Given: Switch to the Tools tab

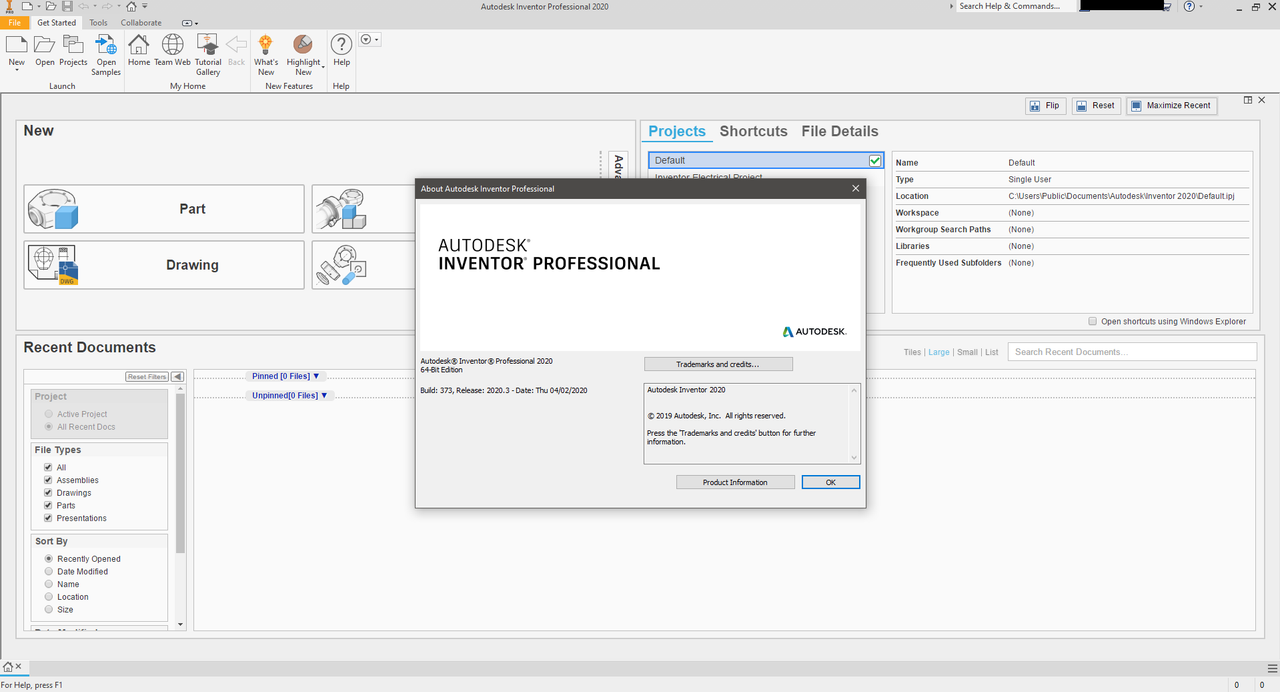Looking at the screenshot, I should [x=98, y=22].
